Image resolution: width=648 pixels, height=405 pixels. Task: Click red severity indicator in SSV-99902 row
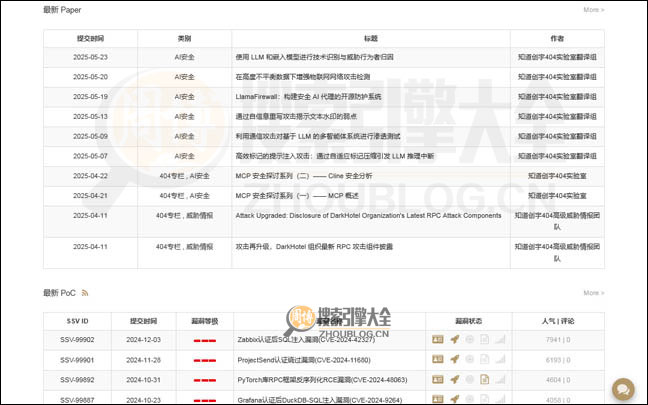pyautogui.click(x=205, y=341)
